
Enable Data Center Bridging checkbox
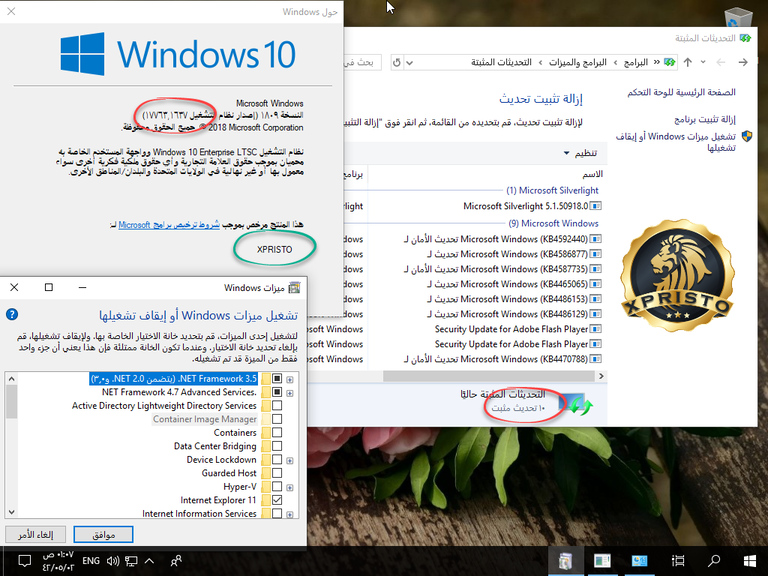(277, 446)
